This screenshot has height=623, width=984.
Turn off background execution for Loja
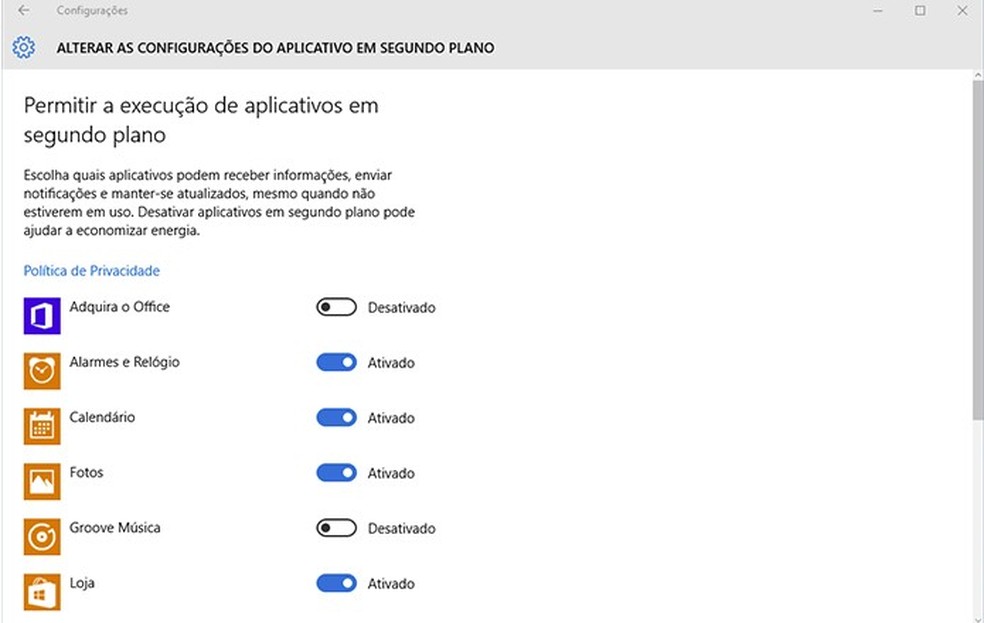(x=336, y=583)
